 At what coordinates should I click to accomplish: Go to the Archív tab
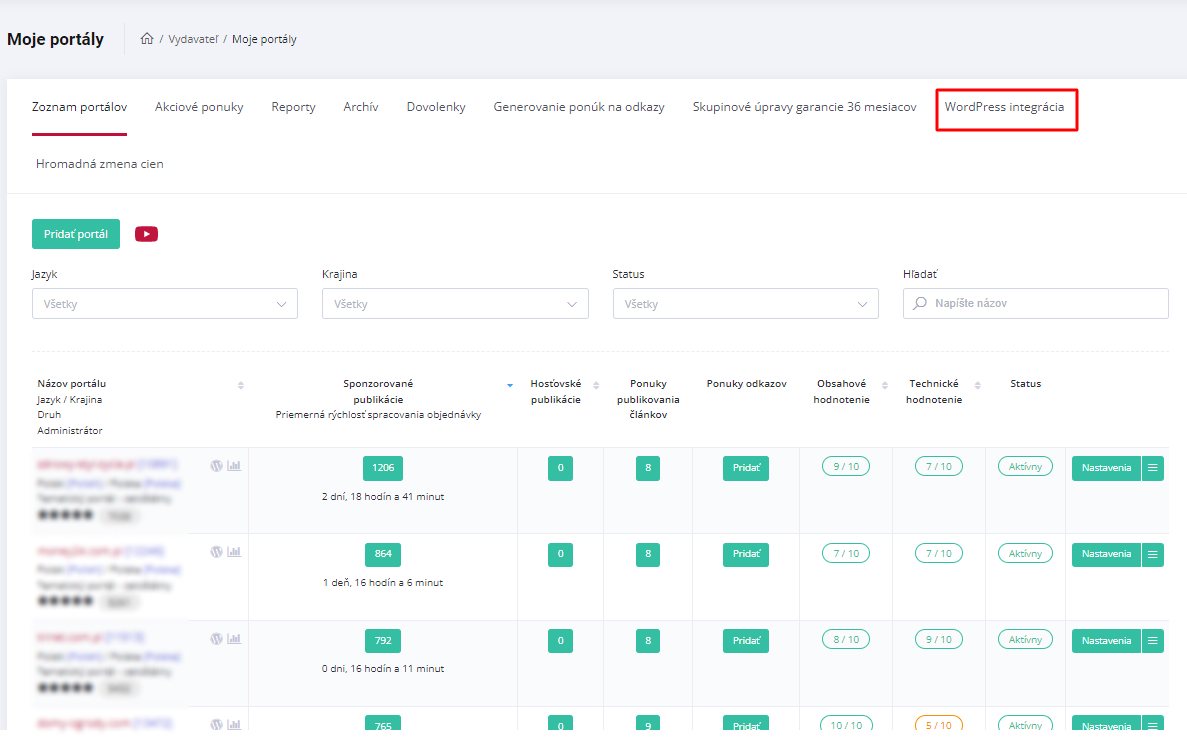click(361, 108)
